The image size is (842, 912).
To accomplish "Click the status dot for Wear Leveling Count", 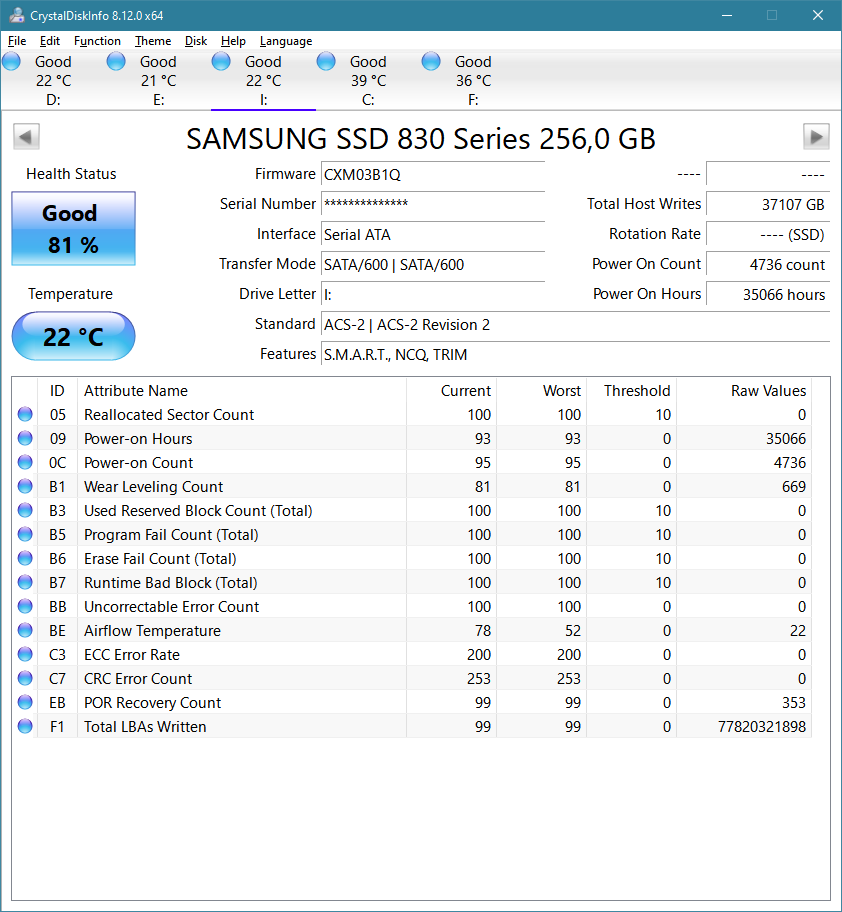I will pos(25,486).
